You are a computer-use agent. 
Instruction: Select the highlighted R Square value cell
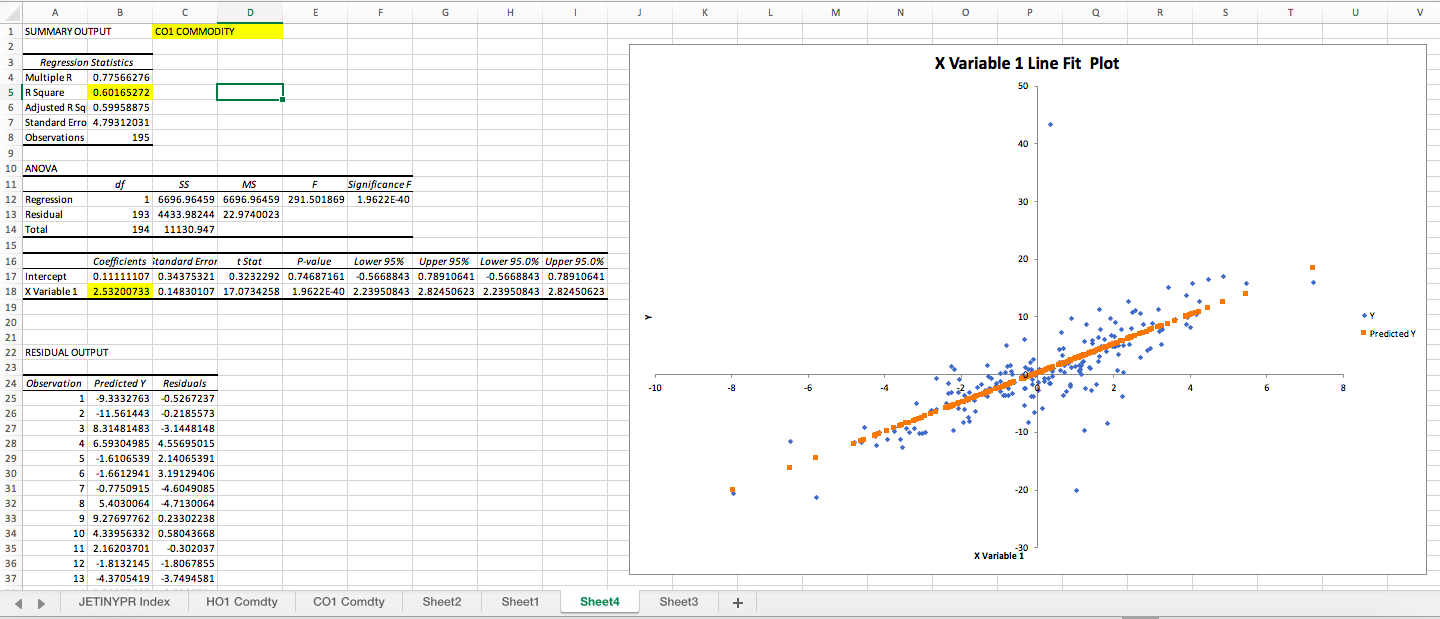120,91
